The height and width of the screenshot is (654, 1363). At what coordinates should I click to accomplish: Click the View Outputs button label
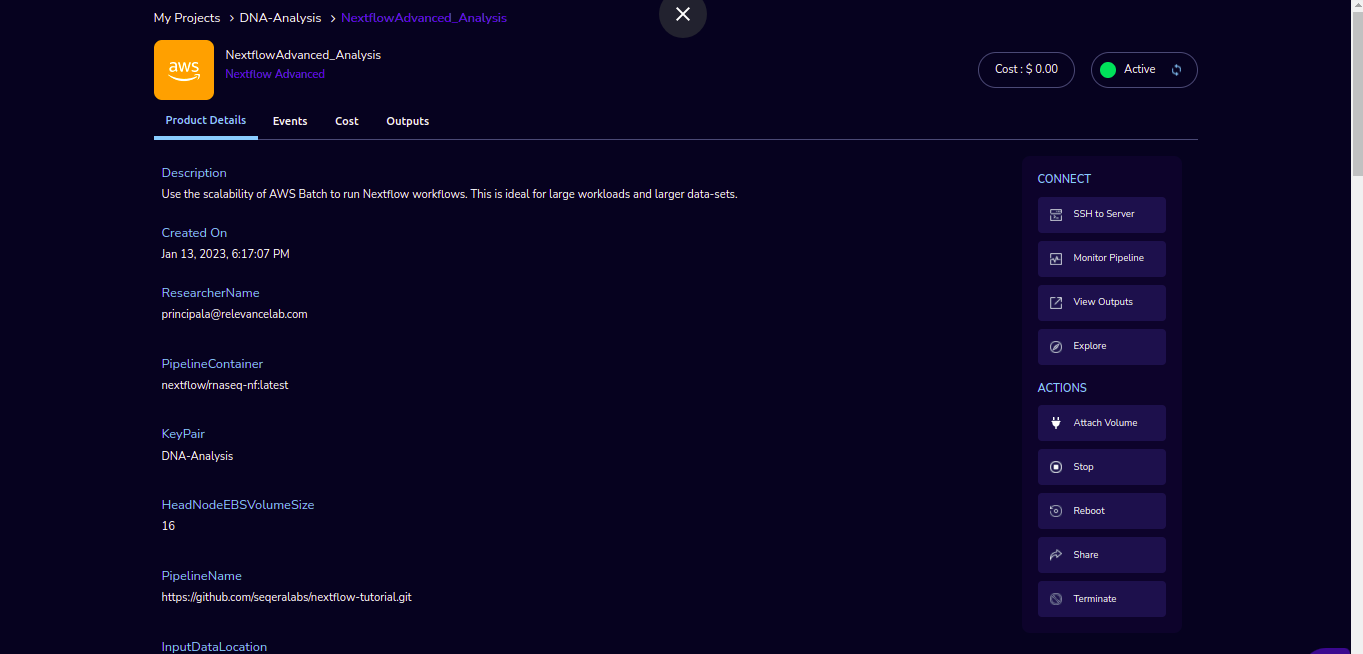(1103, 302)
